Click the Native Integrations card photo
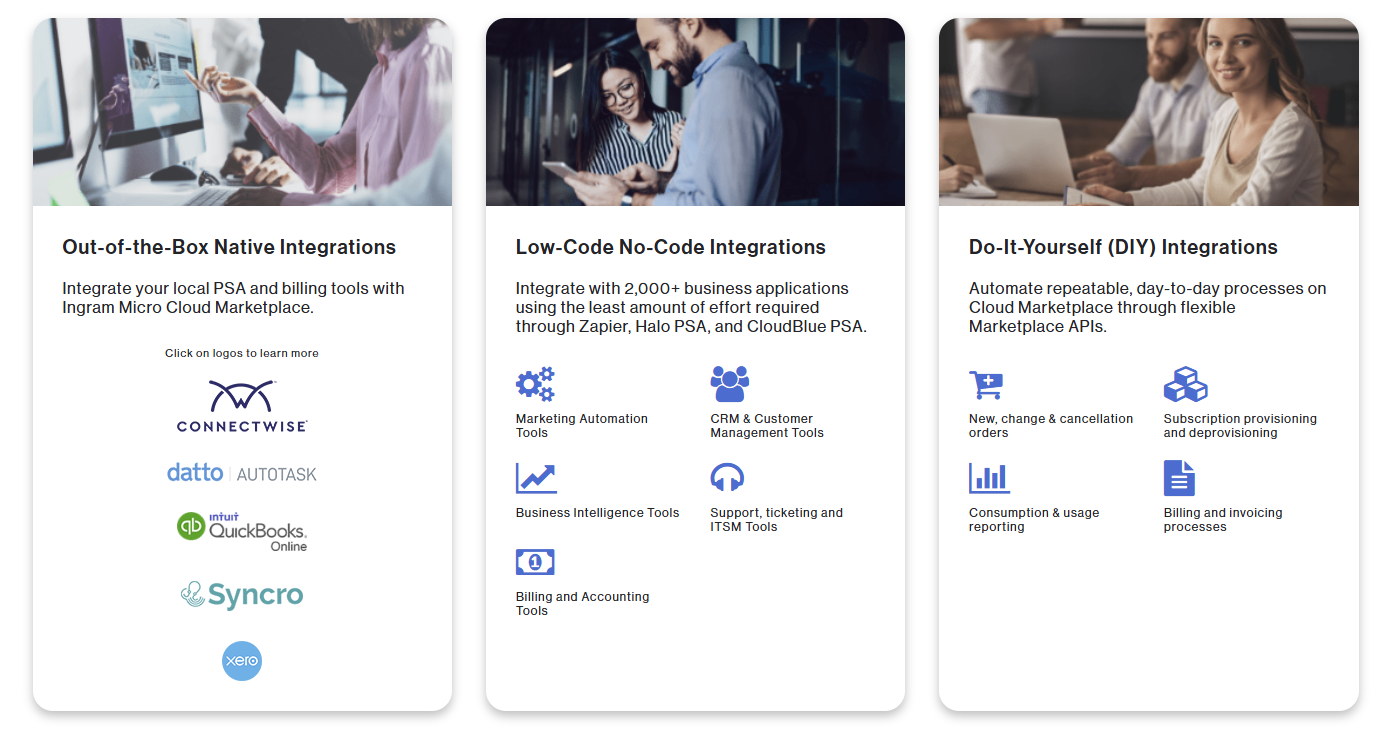This screenshot has height=730, width=1377. (242, 112)
